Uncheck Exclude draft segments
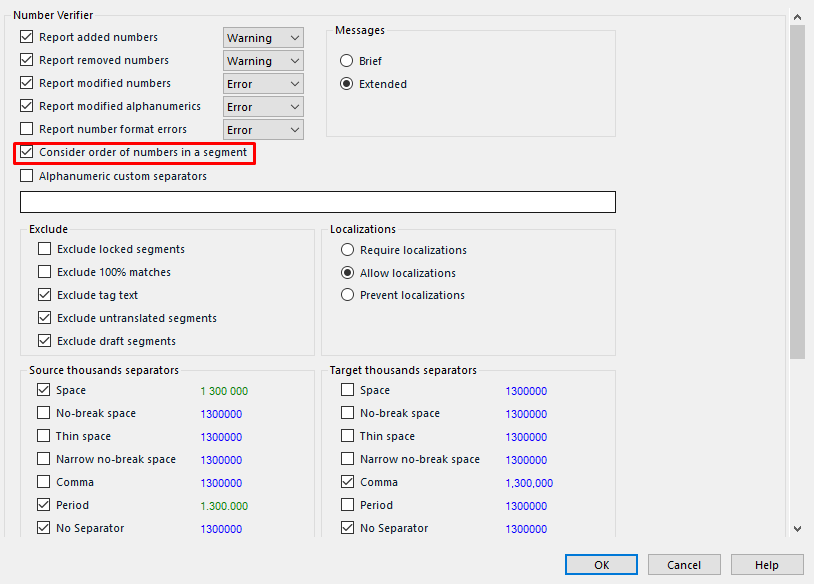This screenshot has height=584, width=814. click(45, 341)
